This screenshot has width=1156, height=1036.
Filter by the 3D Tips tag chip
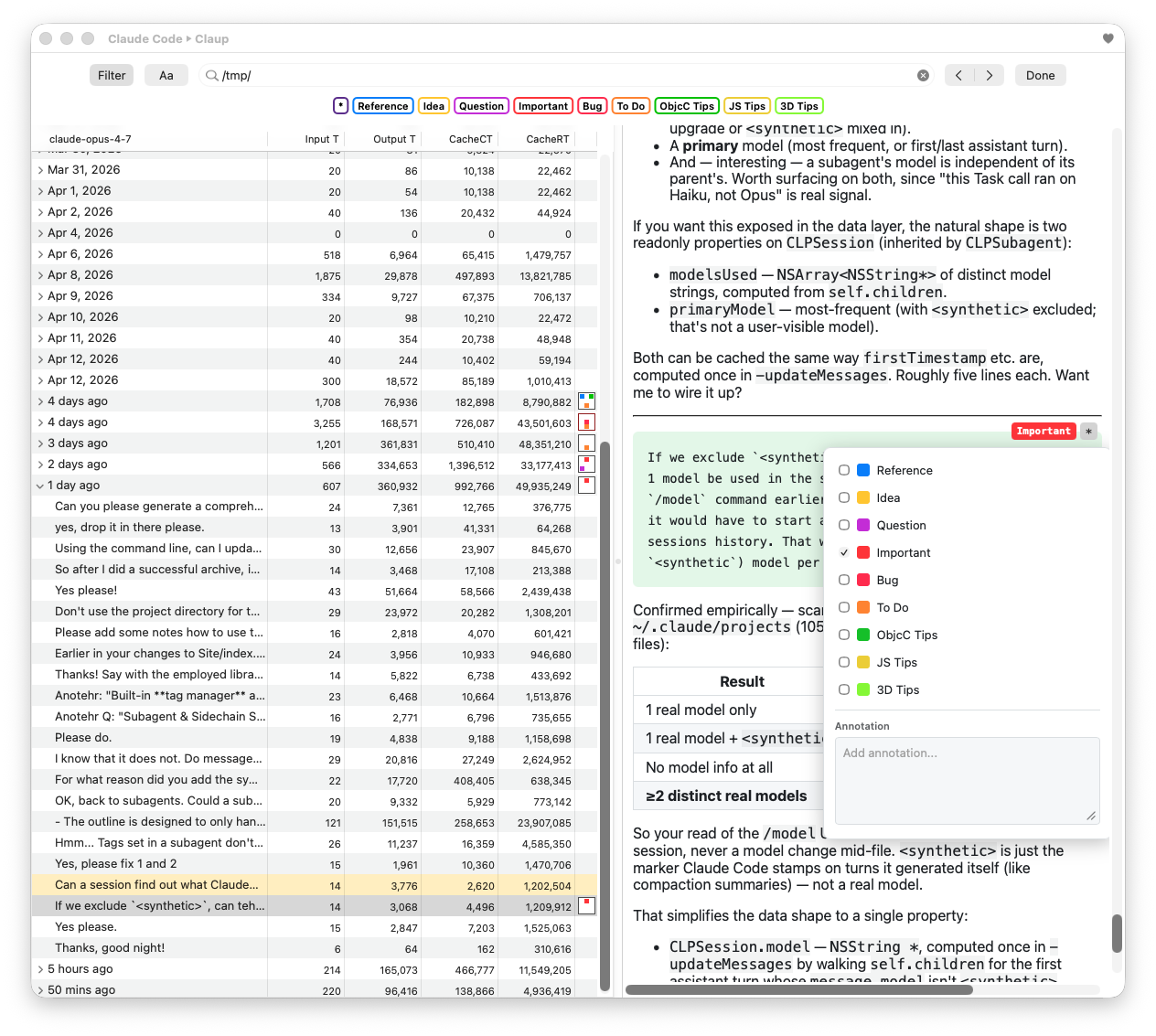coord(799,106)
